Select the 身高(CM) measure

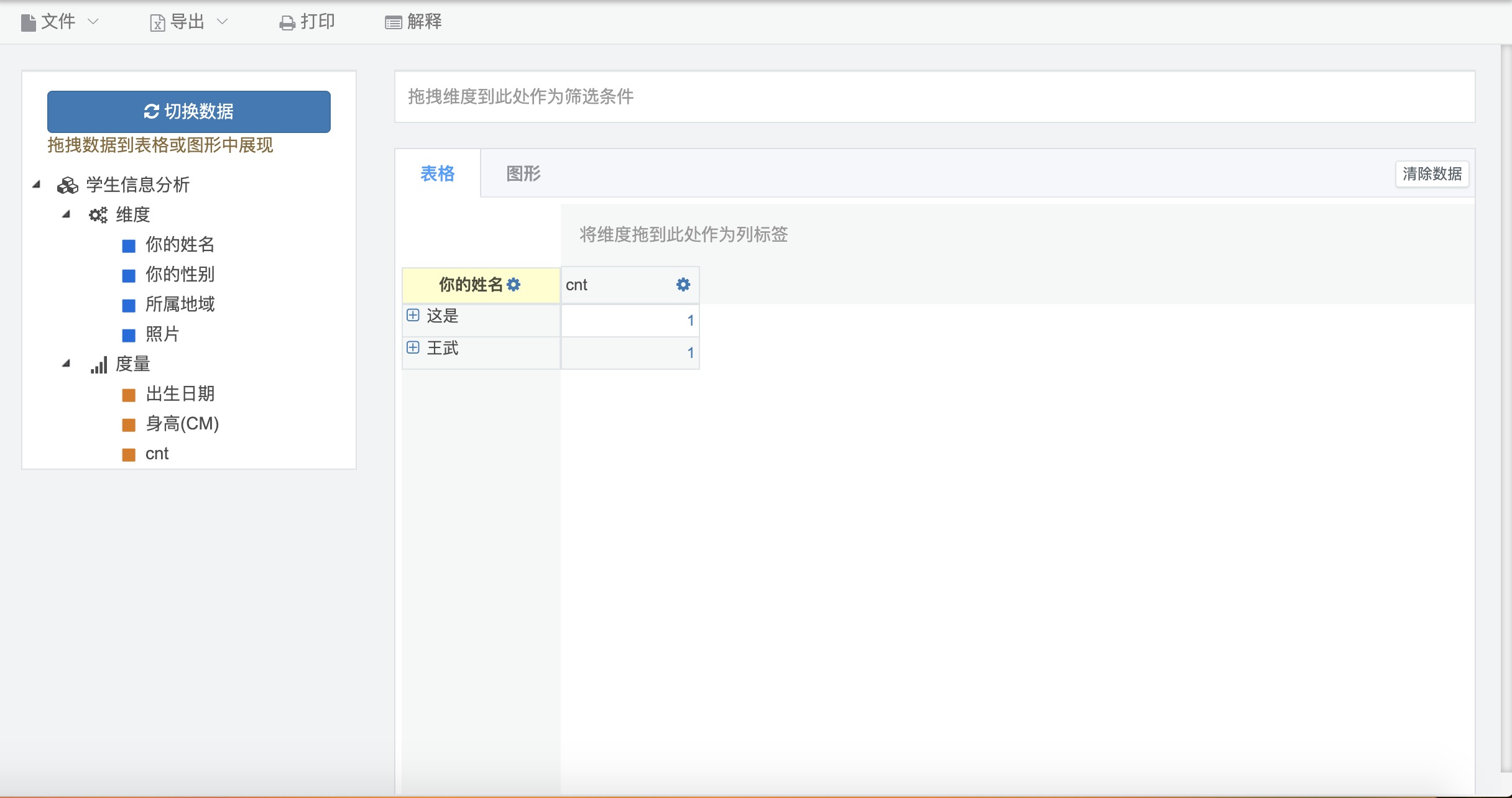tap(182, 423)
